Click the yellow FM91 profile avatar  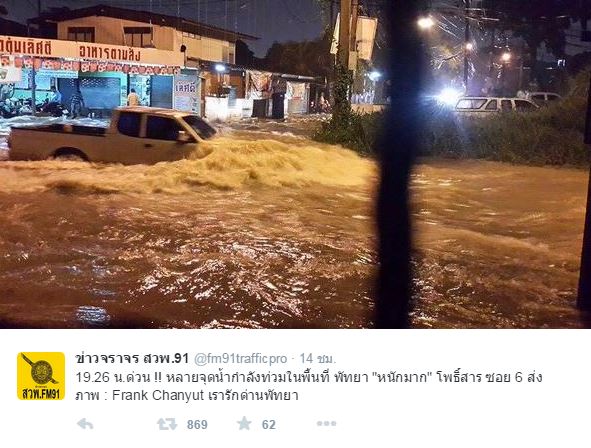[x=41, y=376]
